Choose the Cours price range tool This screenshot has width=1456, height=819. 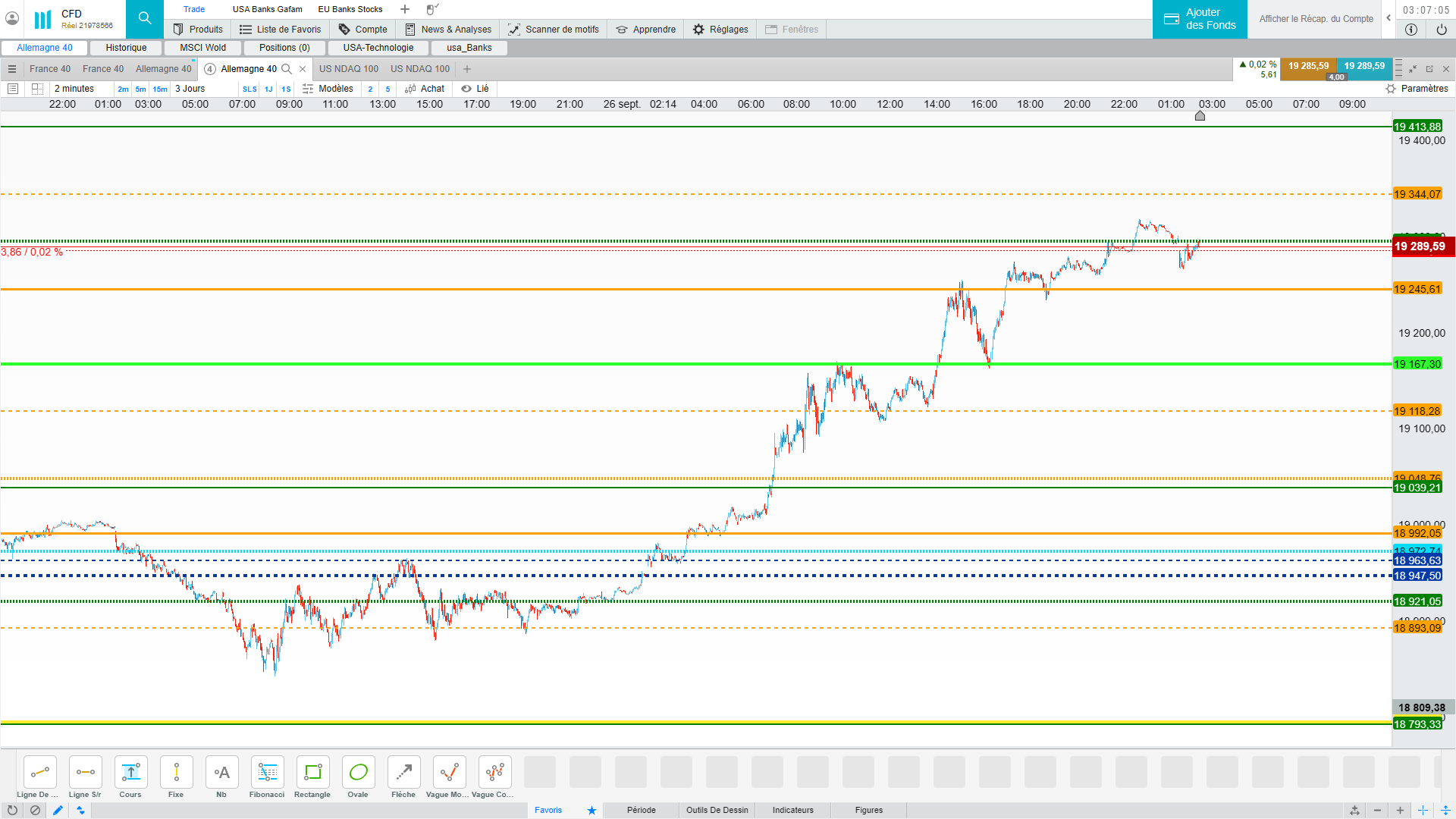(130, 773)
